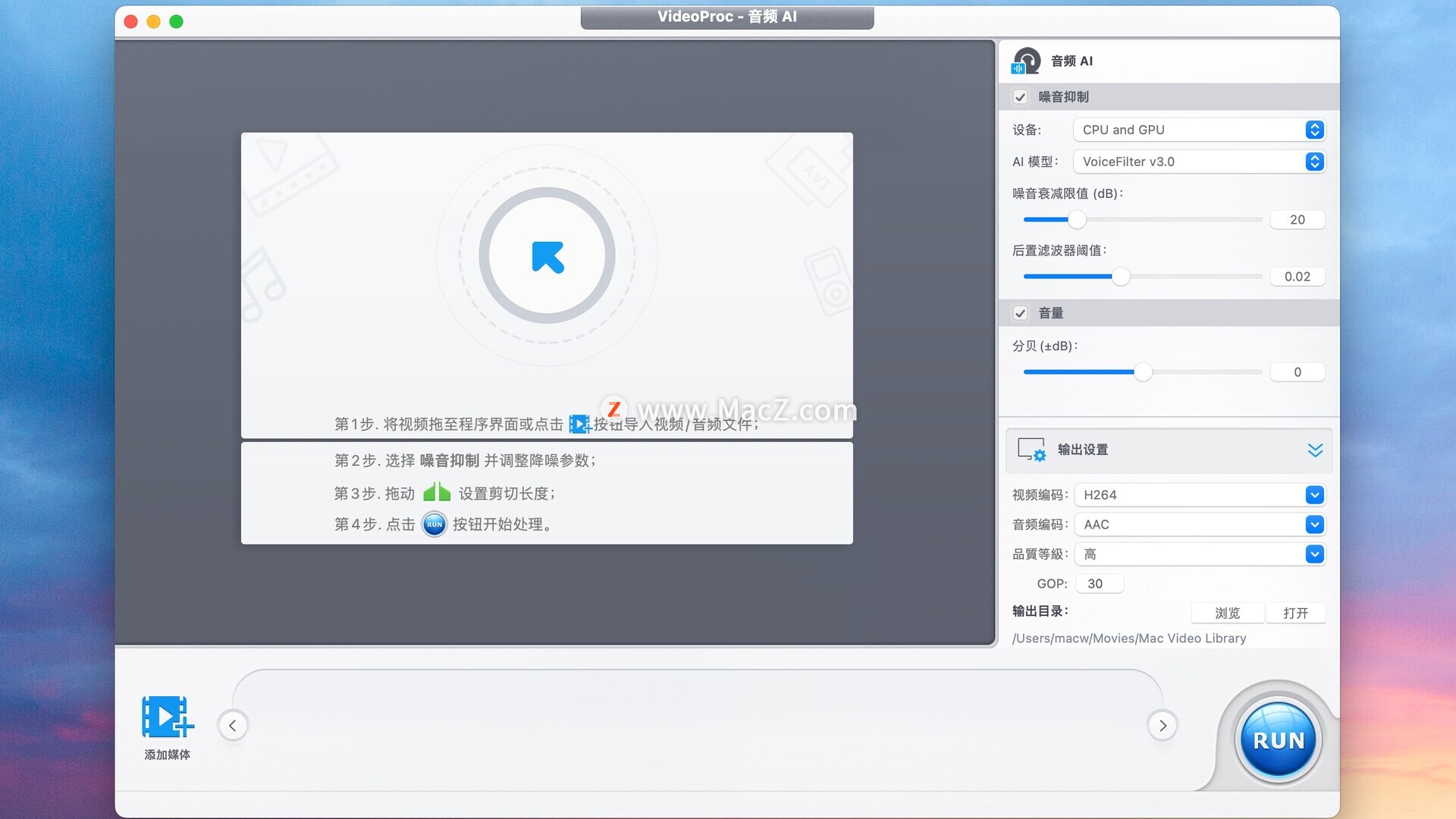This screenshot has width=1456, height=819.
Task: Click the noise attenuation limit slider
Action: click(x=1142, y=220)
